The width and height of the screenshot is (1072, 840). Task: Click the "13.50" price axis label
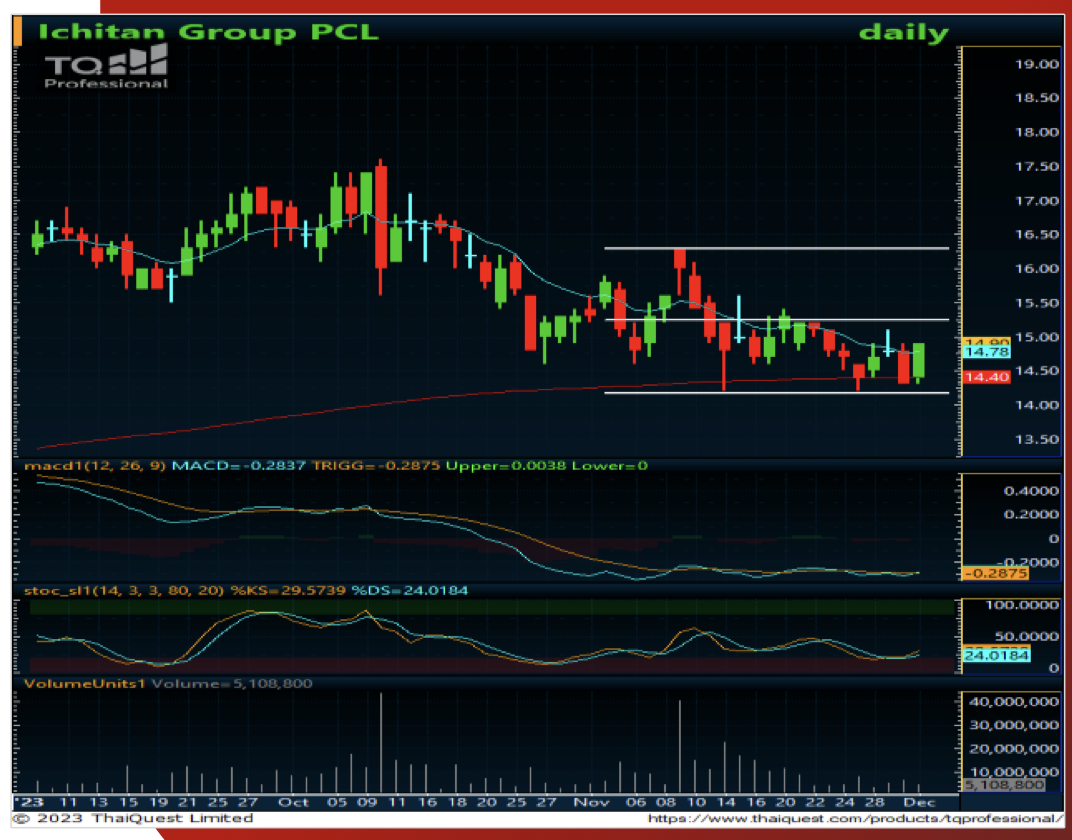[x=1036, y=439]
